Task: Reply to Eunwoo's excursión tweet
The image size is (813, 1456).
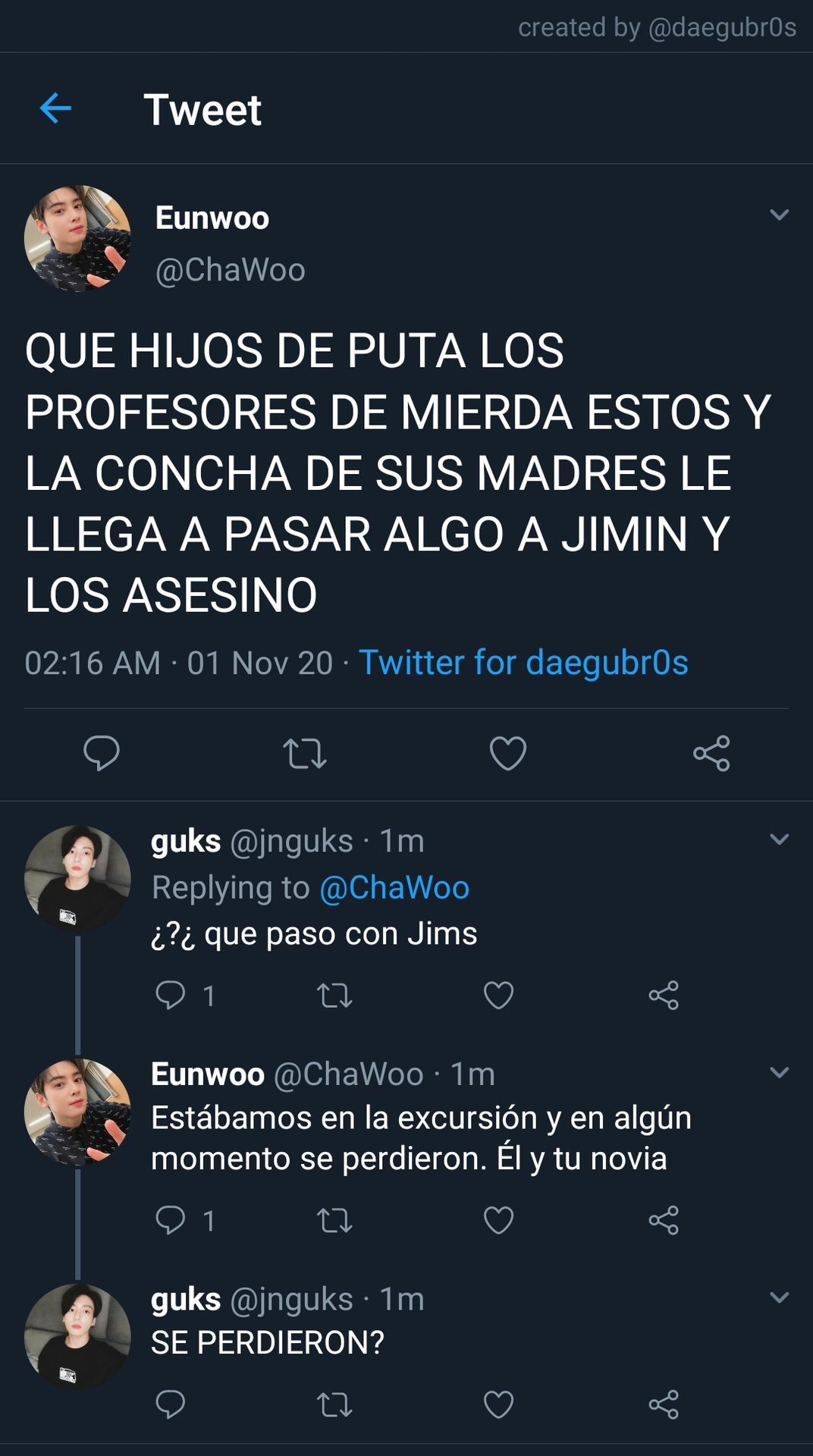Action: [171, 1220]
